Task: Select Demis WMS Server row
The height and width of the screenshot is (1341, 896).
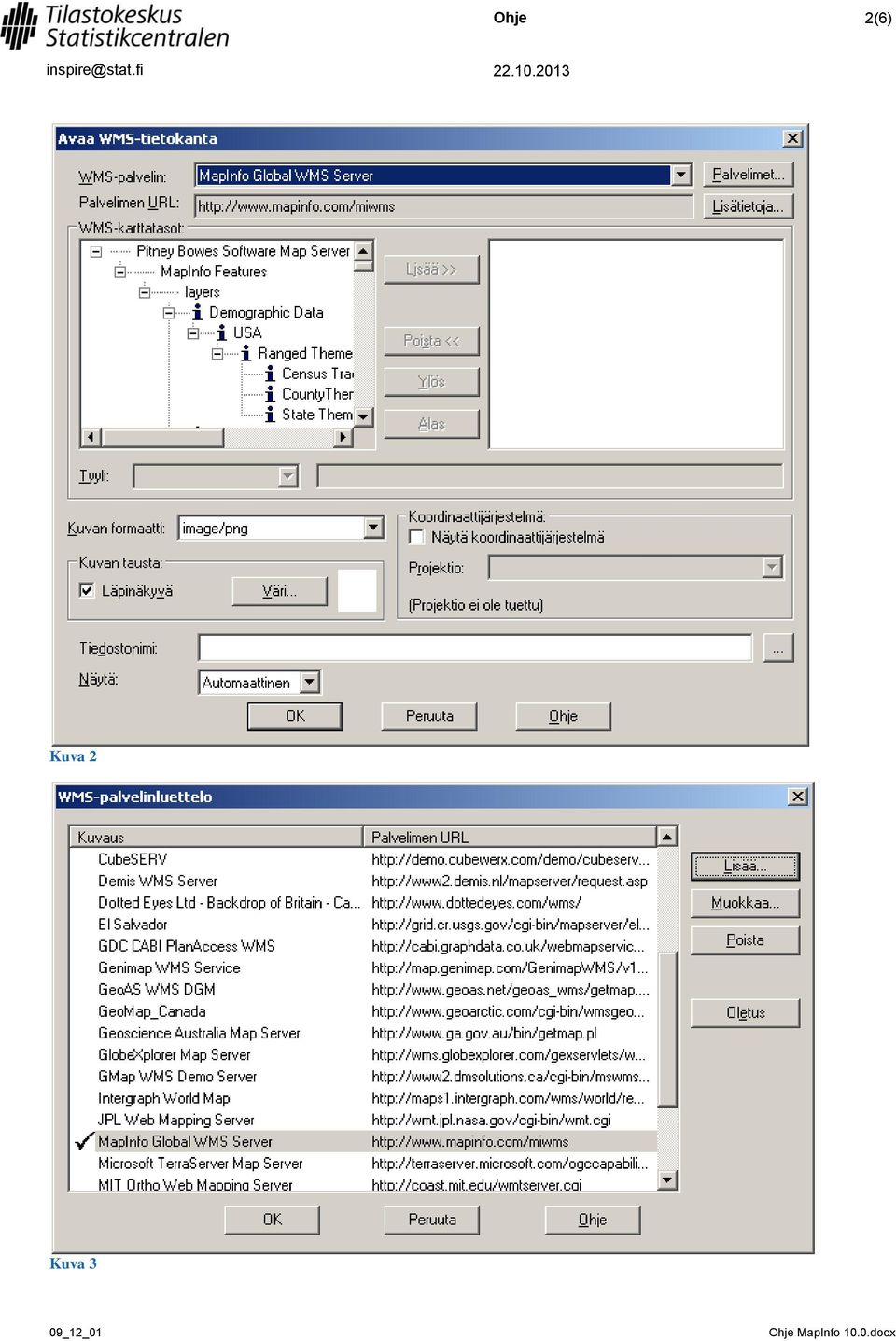Action: pos(364,881)
